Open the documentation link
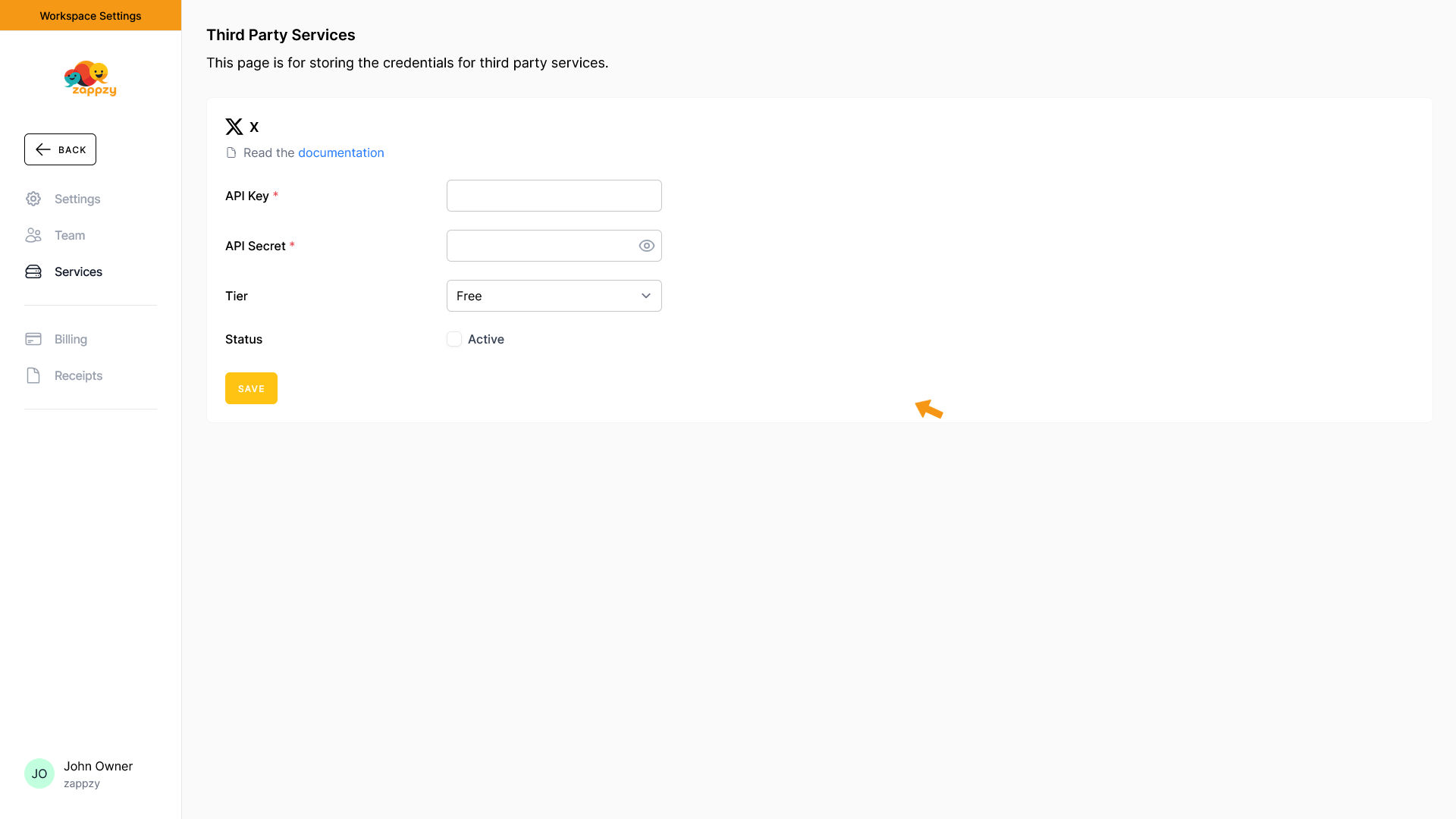This screenshot has height=819, width=1456. point(340,152)
